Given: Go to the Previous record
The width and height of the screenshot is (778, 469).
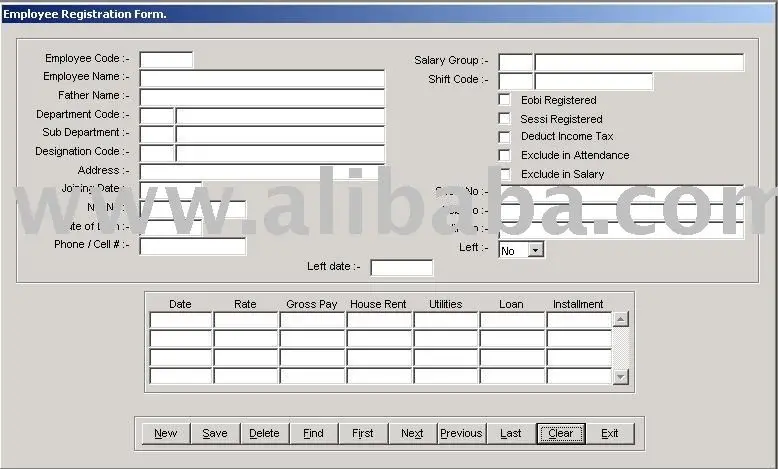Looking at the screenshot, I should (x=461, y=433).
